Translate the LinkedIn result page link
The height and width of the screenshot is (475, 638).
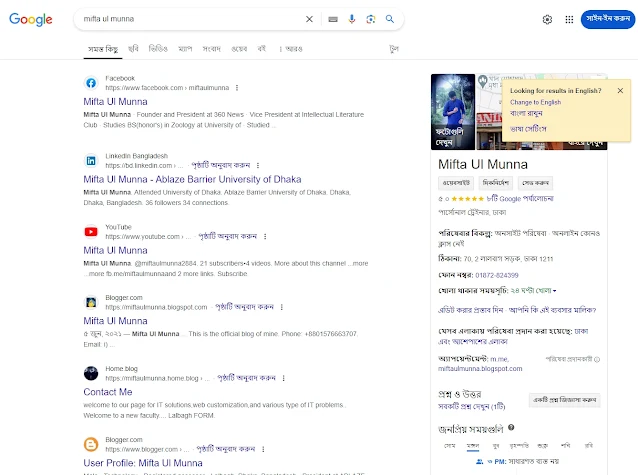[x=221, y=165]
